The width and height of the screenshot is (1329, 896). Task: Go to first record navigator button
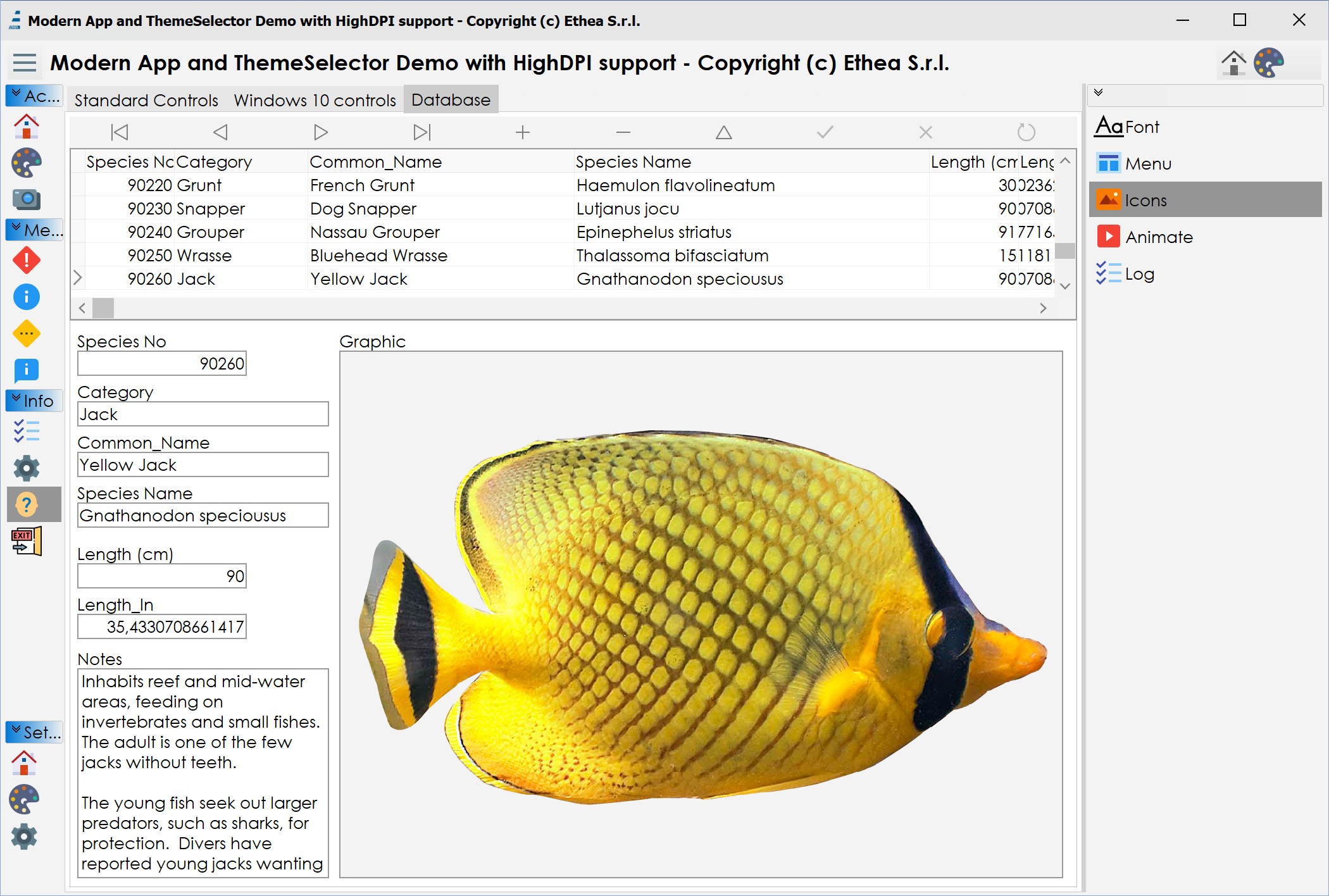pos(120,132)
